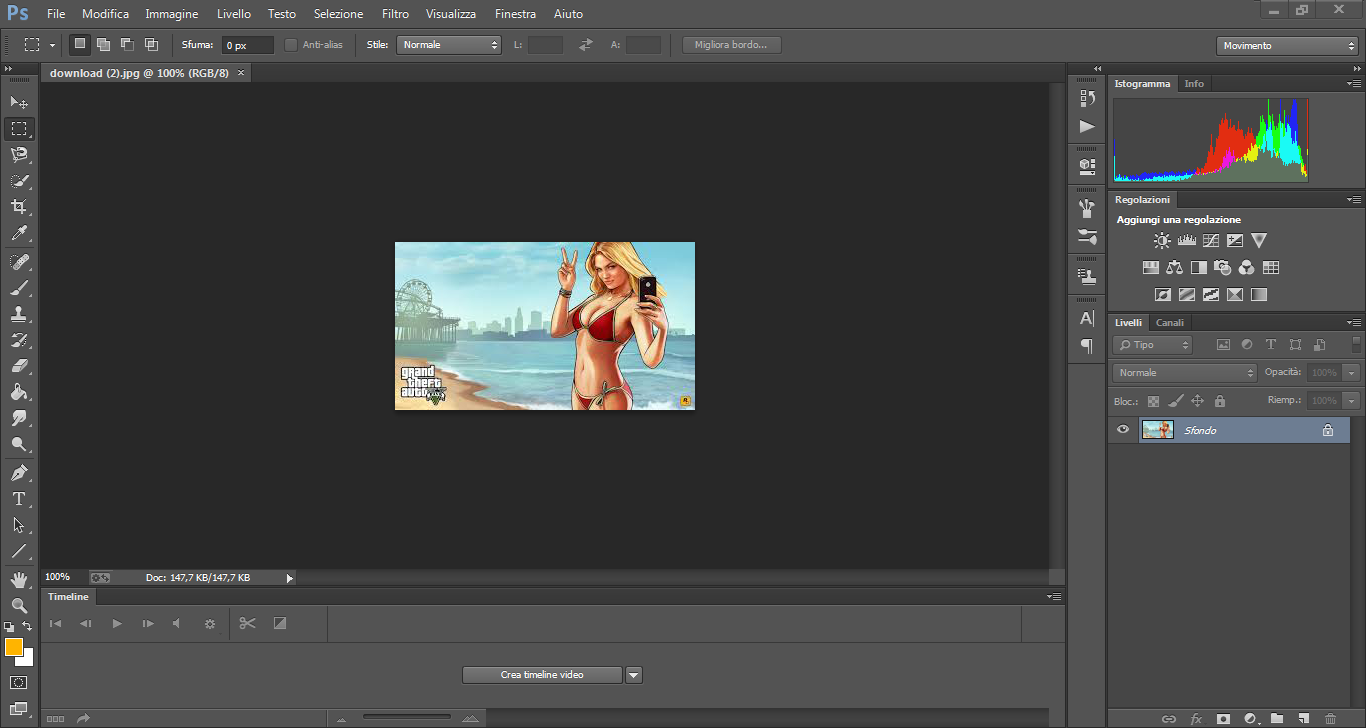Toggle the pixel layer filter
This screenshot has width=1366, height=728.
(x=1223, y=345)
